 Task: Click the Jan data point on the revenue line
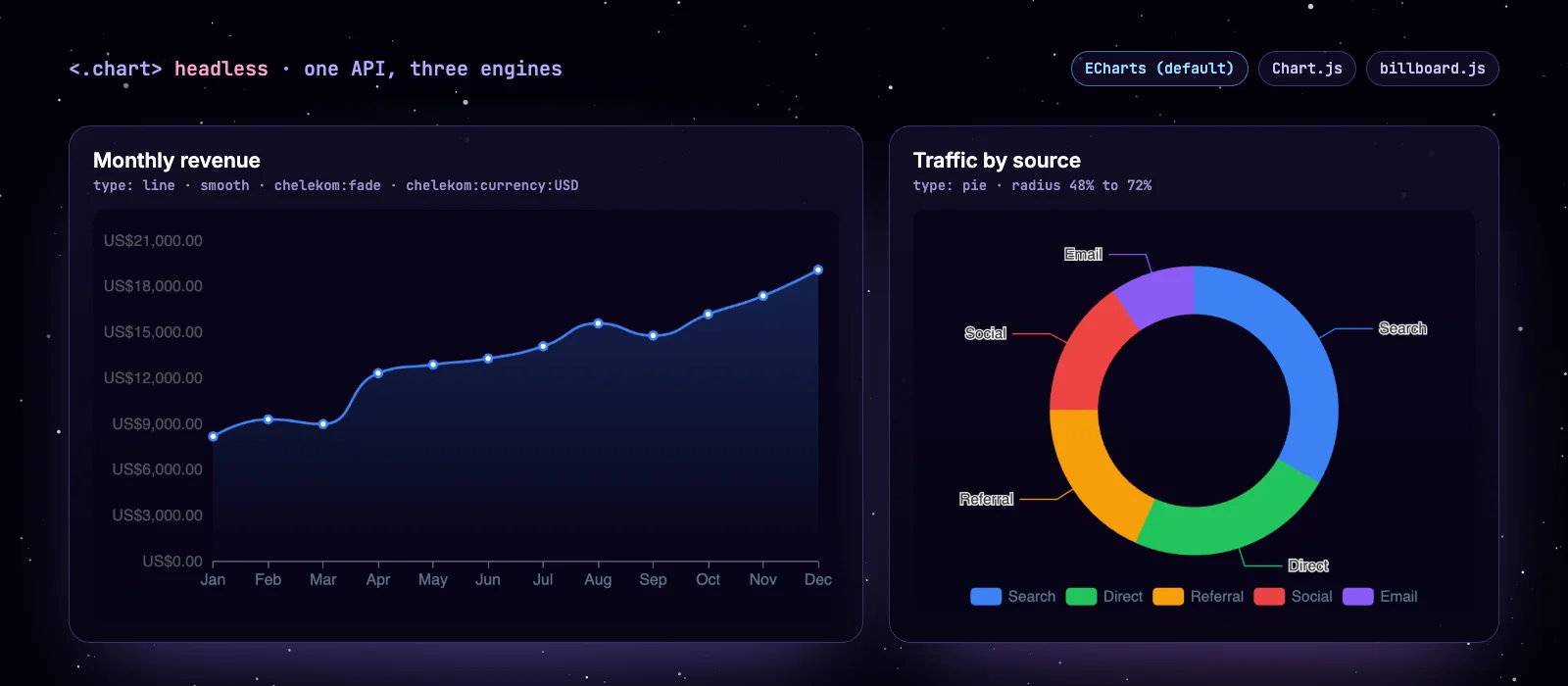214,436
